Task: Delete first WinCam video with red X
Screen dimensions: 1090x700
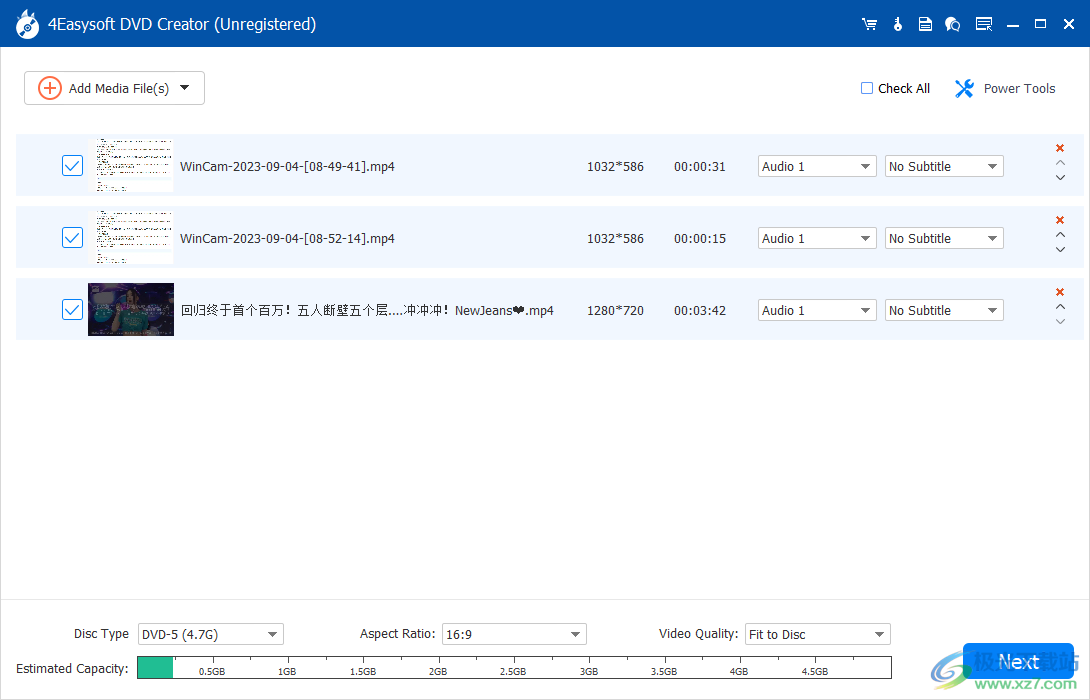Action: click(1059, 148)
